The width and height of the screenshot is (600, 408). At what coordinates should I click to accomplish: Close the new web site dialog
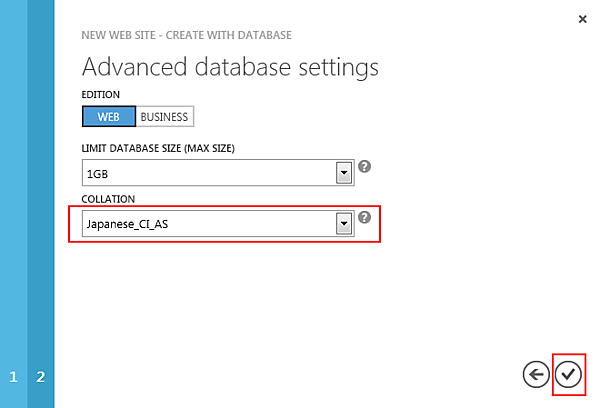tap(582, 19)
